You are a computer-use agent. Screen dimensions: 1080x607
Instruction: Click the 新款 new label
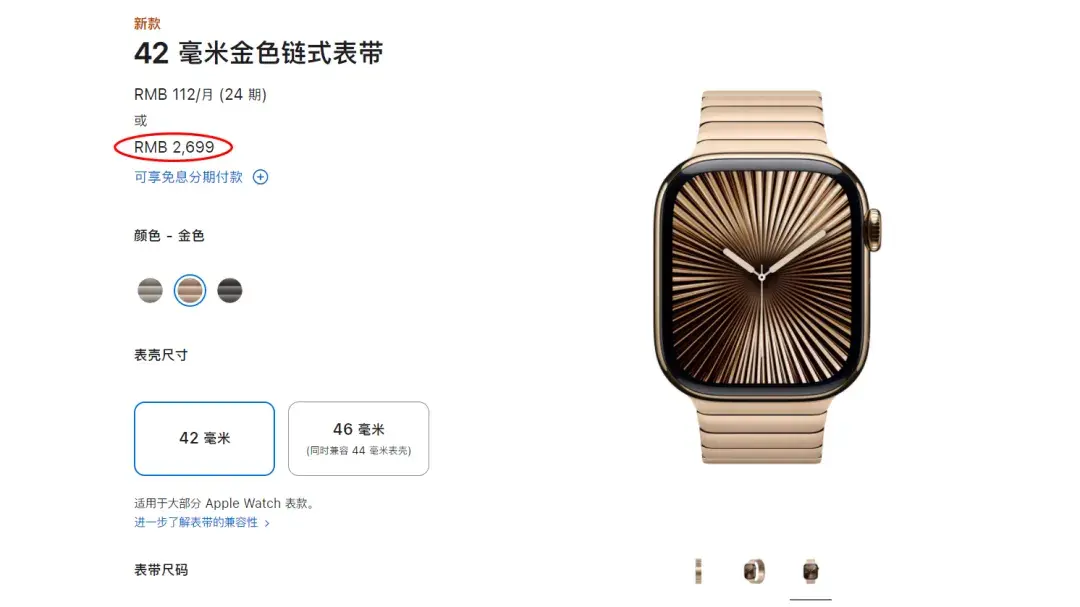point(147,23)
